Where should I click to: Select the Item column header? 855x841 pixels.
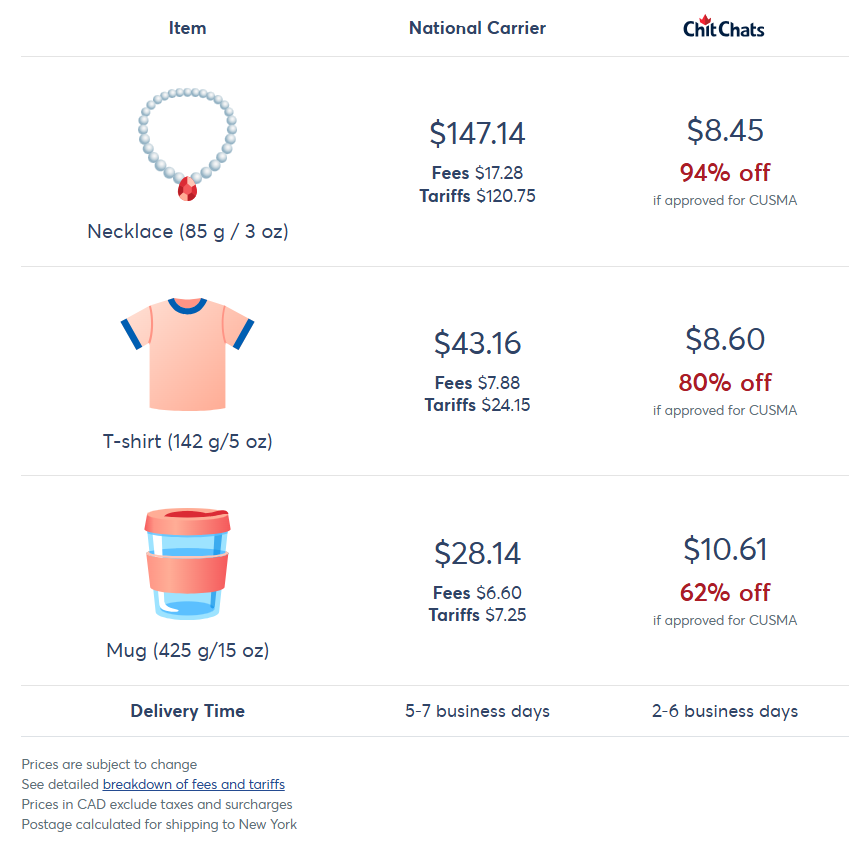[187, 28]
